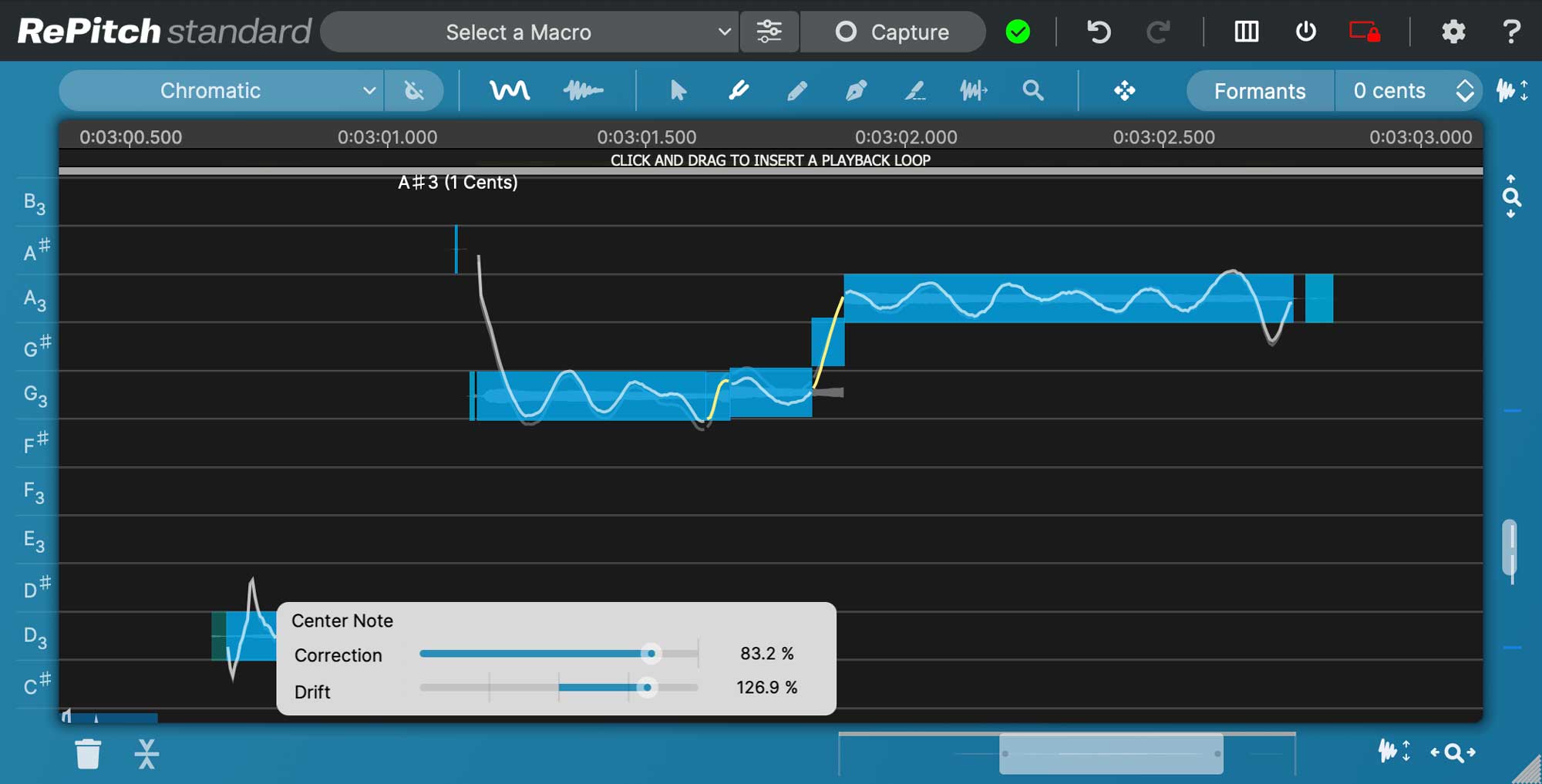Adjust the 0 cents stepper arrows
This screenshot has width=1542, height=784.
1465,90
